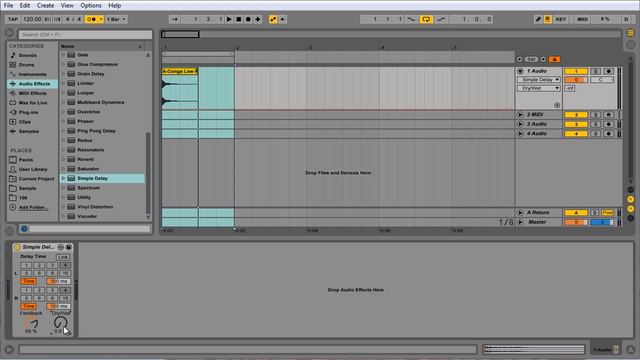Expand the Reverb device folder
This screenshot has height=360, width=640.
tap(63, 159)
